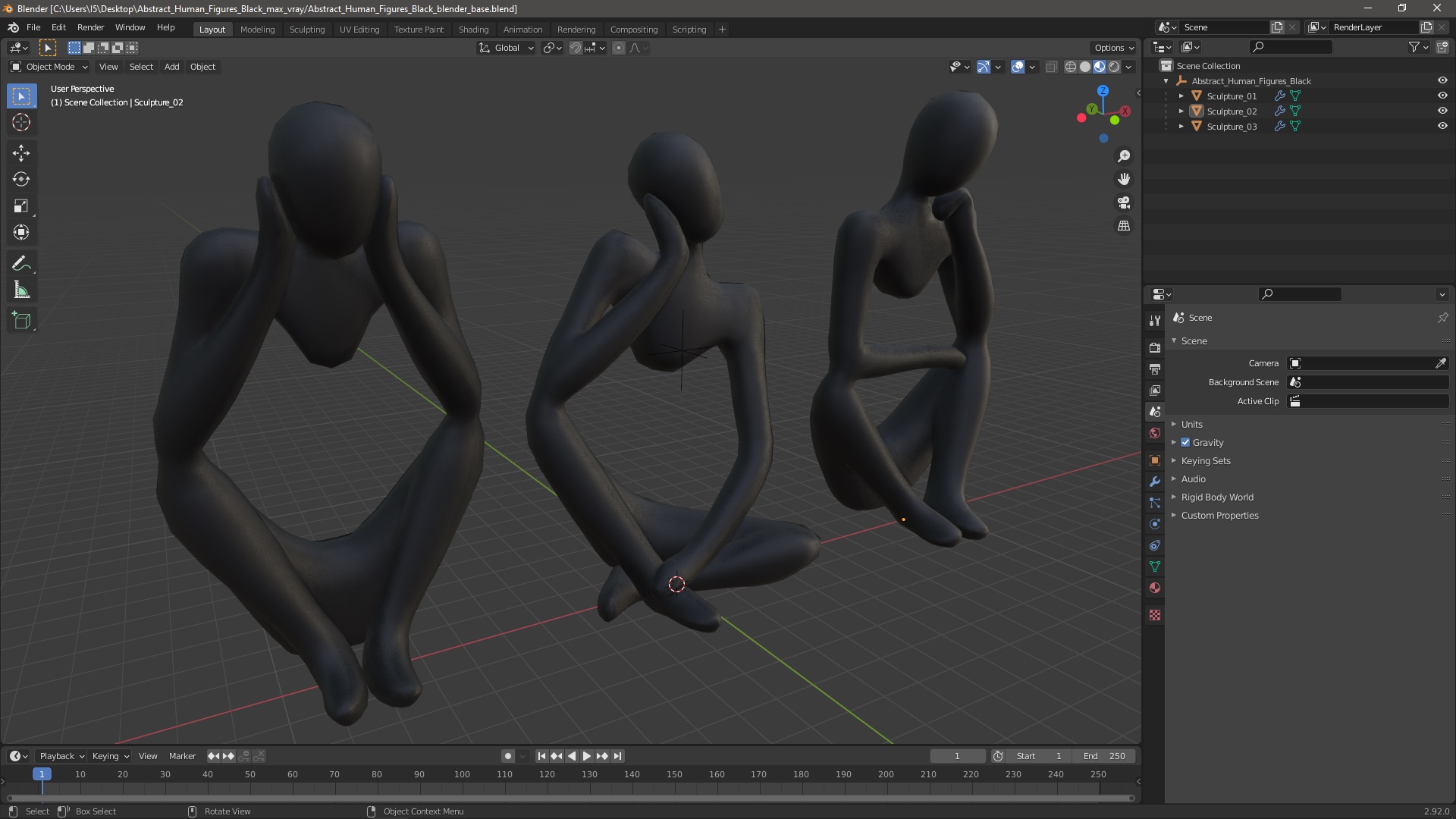
Task: Click the pan hand viewport icon
Action: coord(1124,180)
